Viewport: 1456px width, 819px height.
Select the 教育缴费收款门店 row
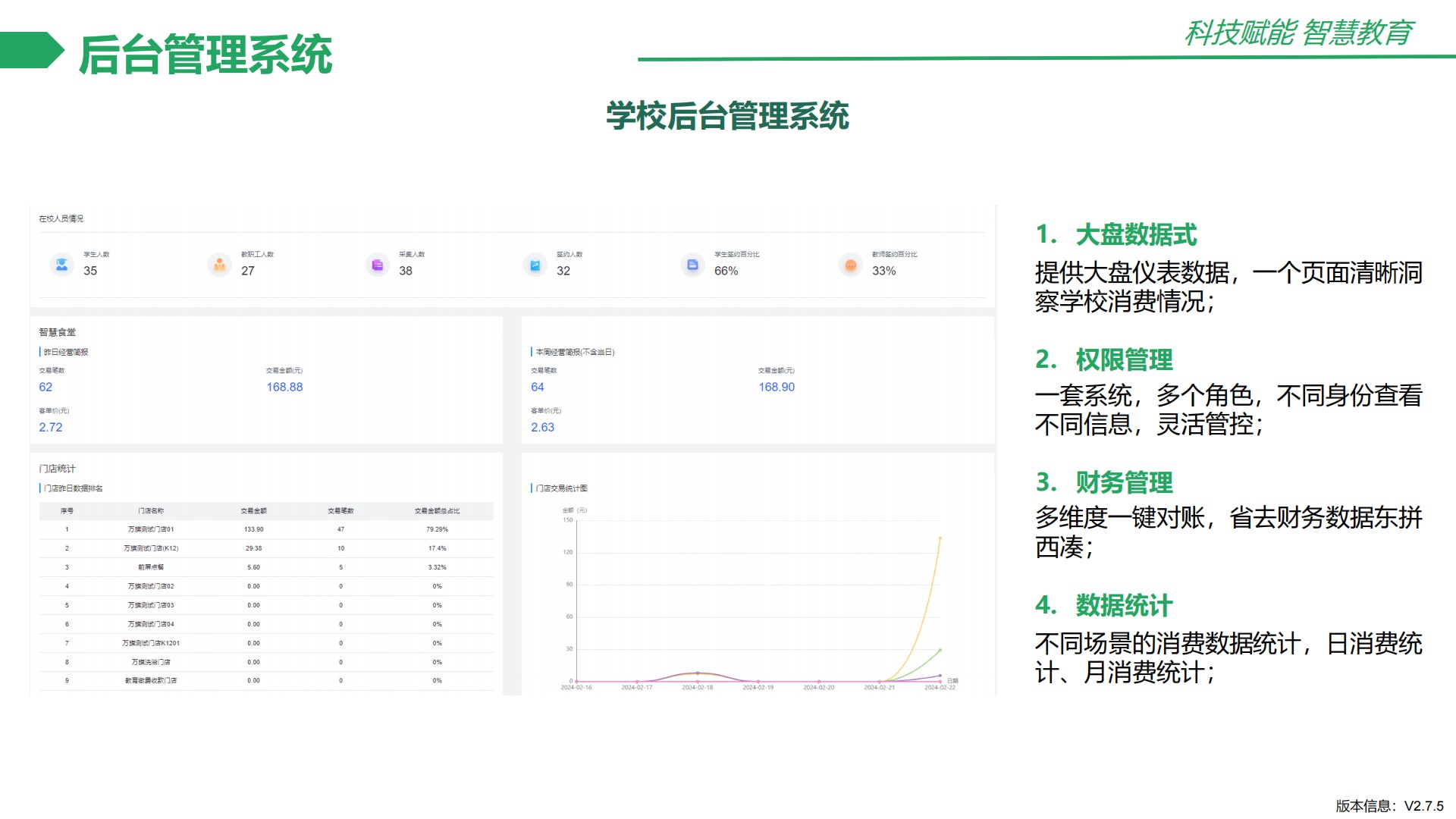[x=151, y=680]
